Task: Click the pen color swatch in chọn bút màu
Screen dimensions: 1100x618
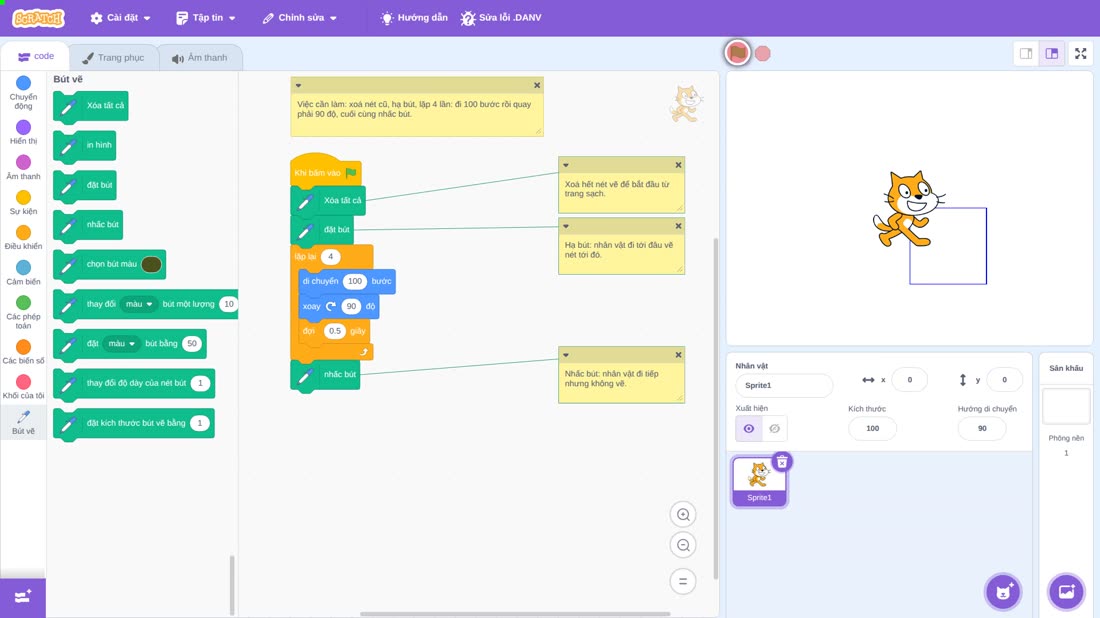Action: [151, 264]
